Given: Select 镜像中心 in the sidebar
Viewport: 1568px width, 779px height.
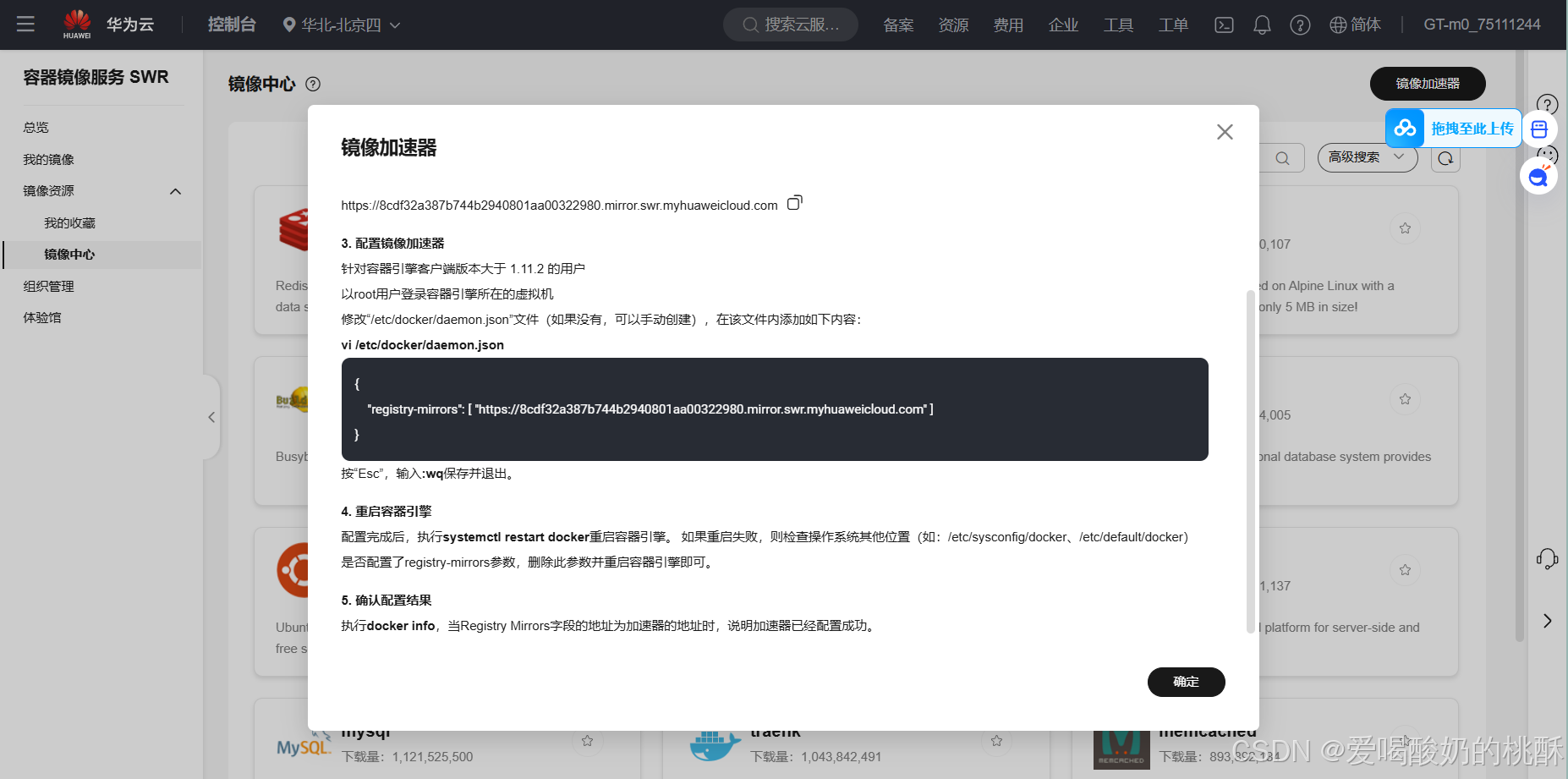Looking at the screenshot, I should click(x=102, y=255).
